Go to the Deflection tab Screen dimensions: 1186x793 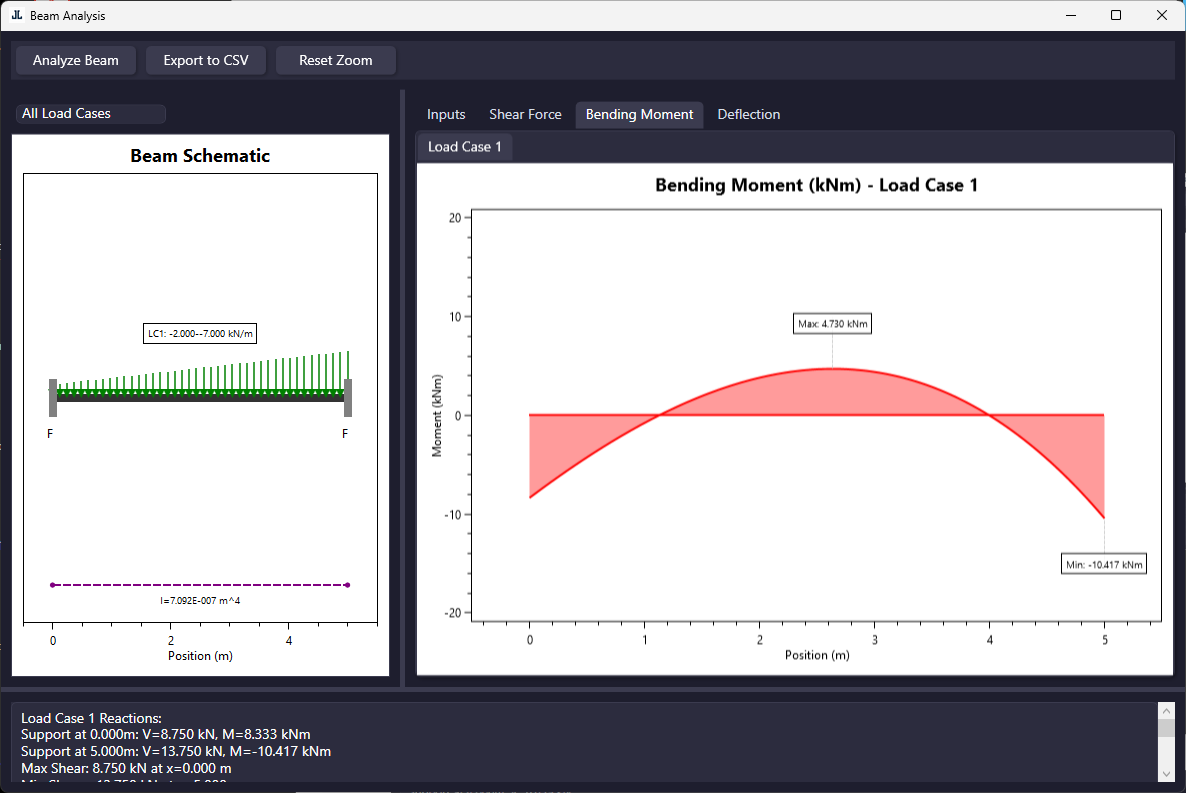(x=748, y=115)
